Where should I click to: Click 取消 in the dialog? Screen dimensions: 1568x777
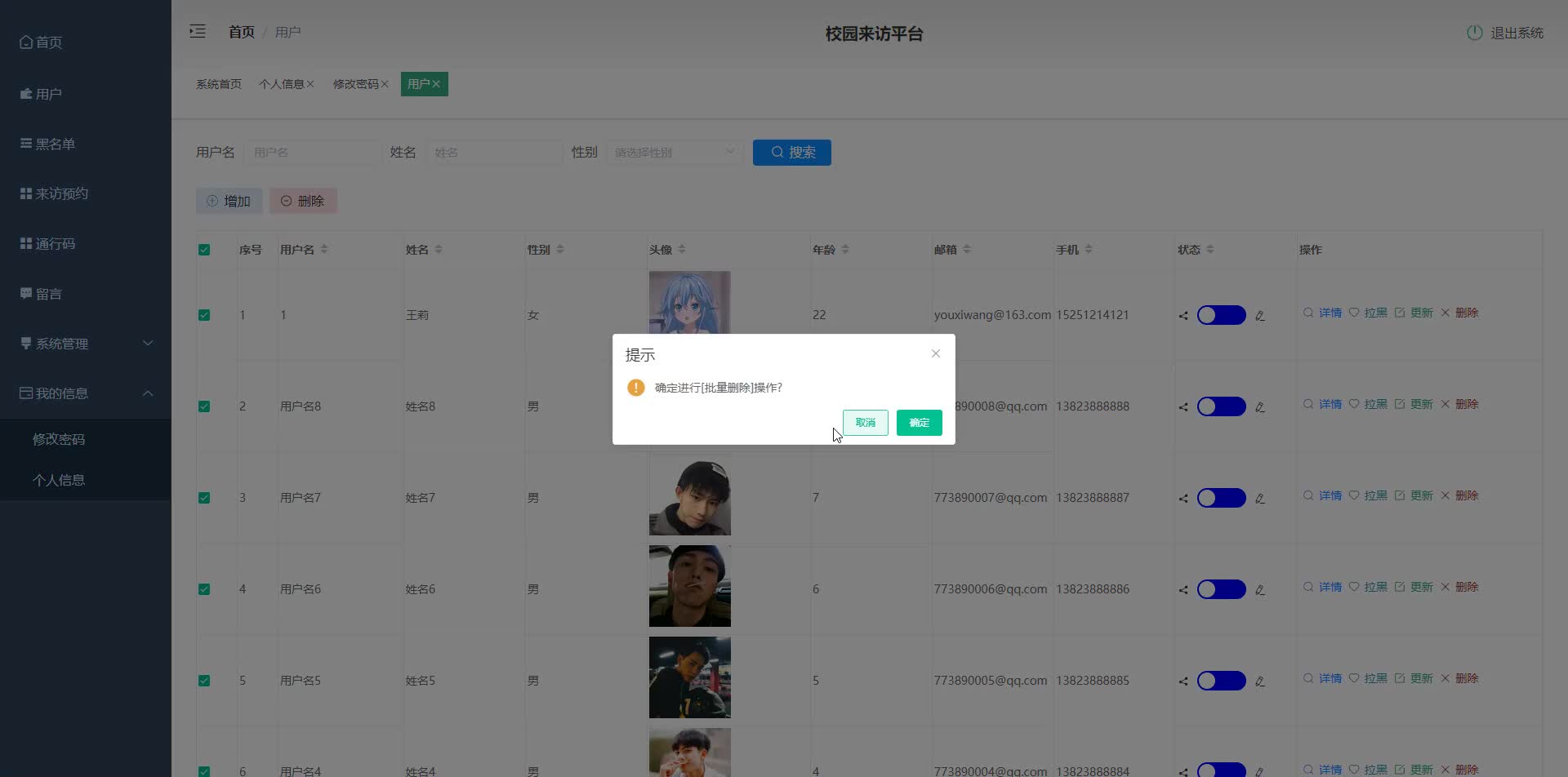pos(865,423)
